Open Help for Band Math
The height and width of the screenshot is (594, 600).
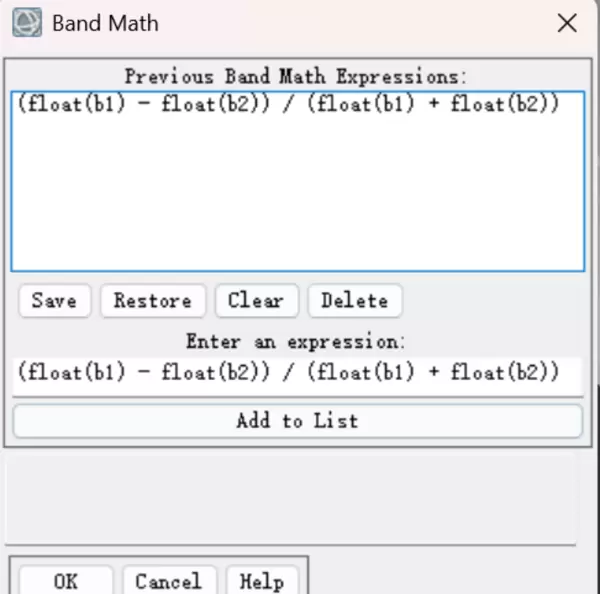click(261, 581)
